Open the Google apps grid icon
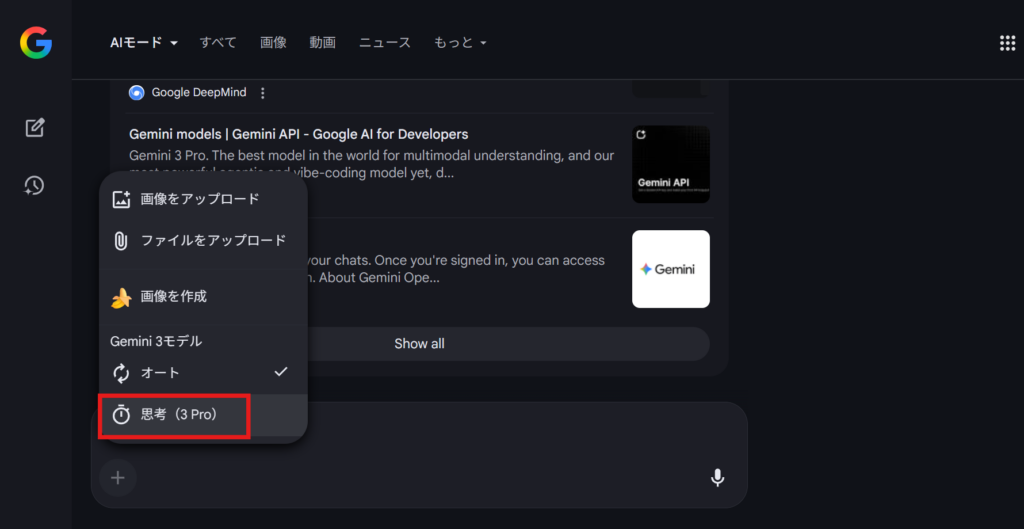 [1007, 43]
